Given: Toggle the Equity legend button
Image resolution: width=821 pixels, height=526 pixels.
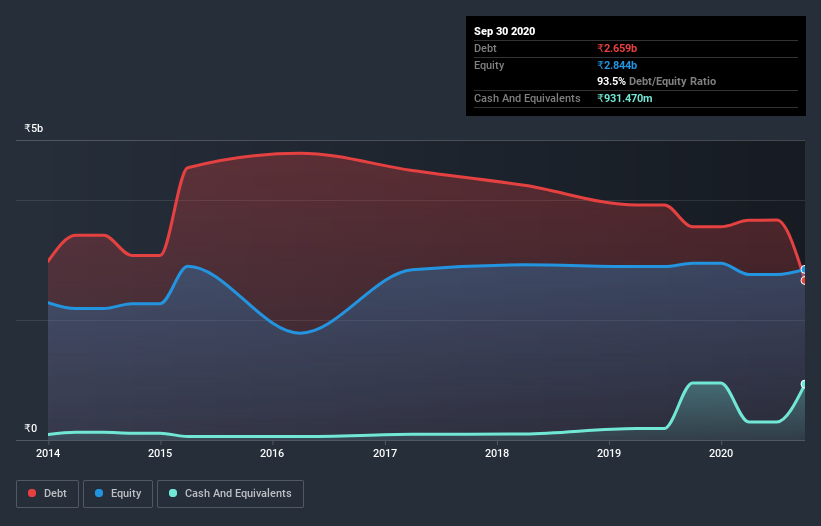Looking at the screenshot, I should pyautogui.click(x=118, y=494).
